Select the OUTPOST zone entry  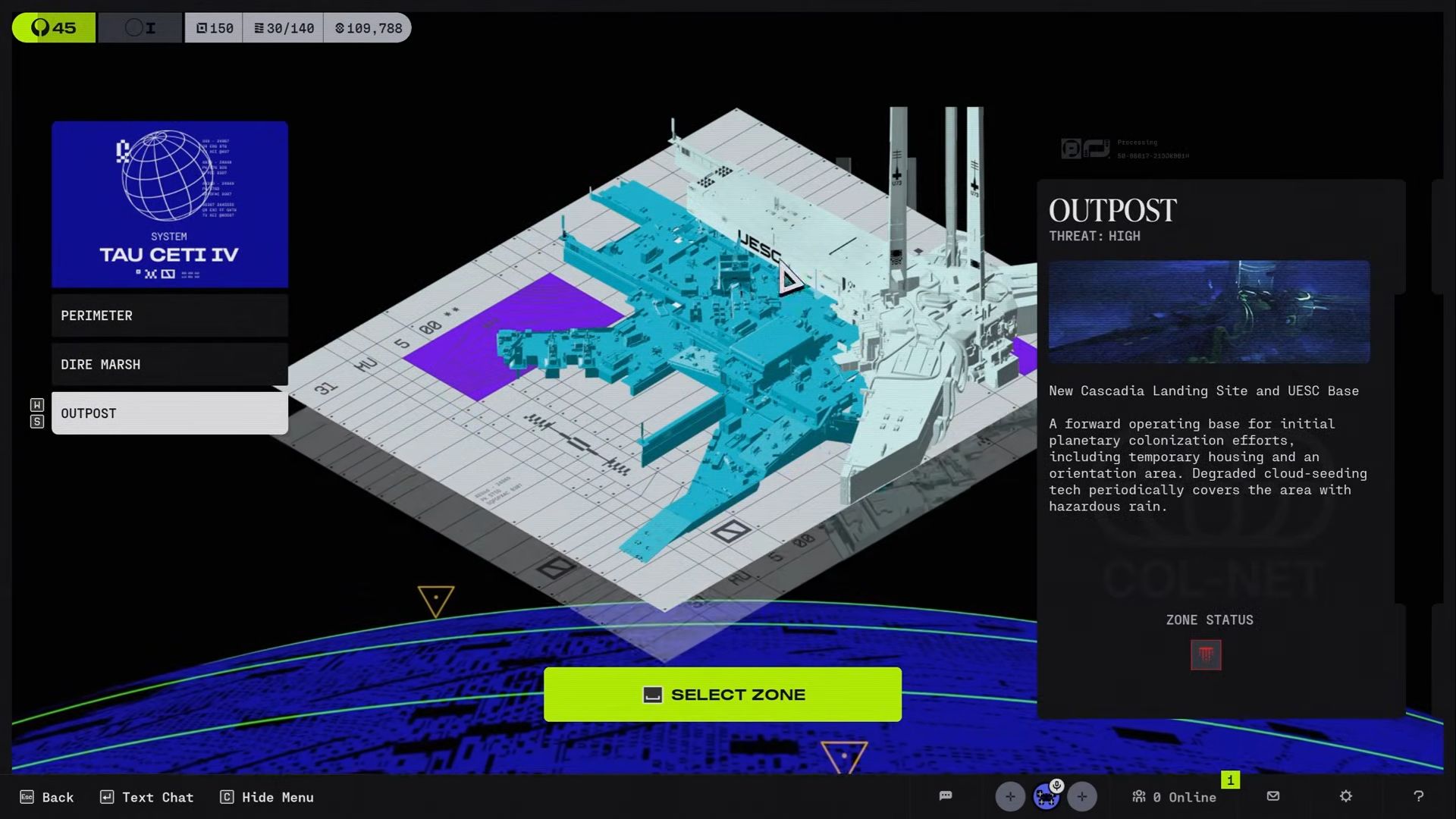pyautogui.click(x=170, y=413)
